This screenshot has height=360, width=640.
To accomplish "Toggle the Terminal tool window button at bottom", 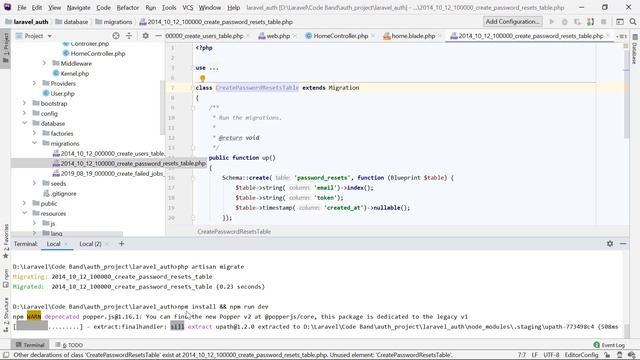I will pos(30,345).
